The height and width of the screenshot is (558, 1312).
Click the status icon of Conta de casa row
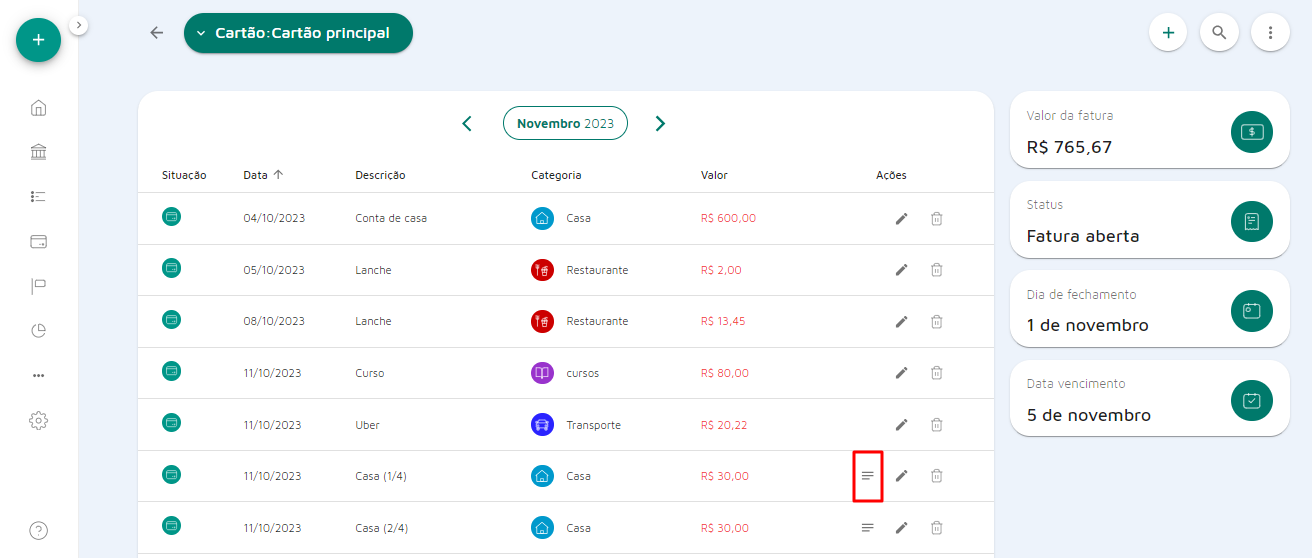tap(172, 216)
